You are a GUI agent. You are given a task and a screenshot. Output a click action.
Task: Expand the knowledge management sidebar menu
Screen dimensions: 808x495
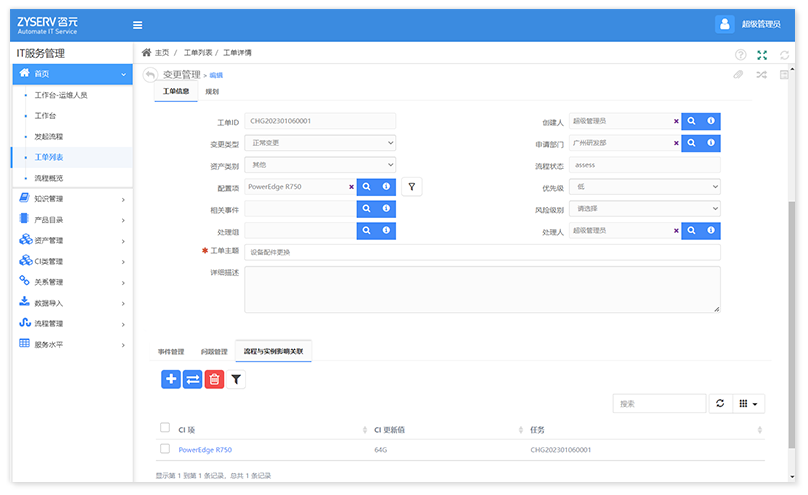[x=72, y=199]
